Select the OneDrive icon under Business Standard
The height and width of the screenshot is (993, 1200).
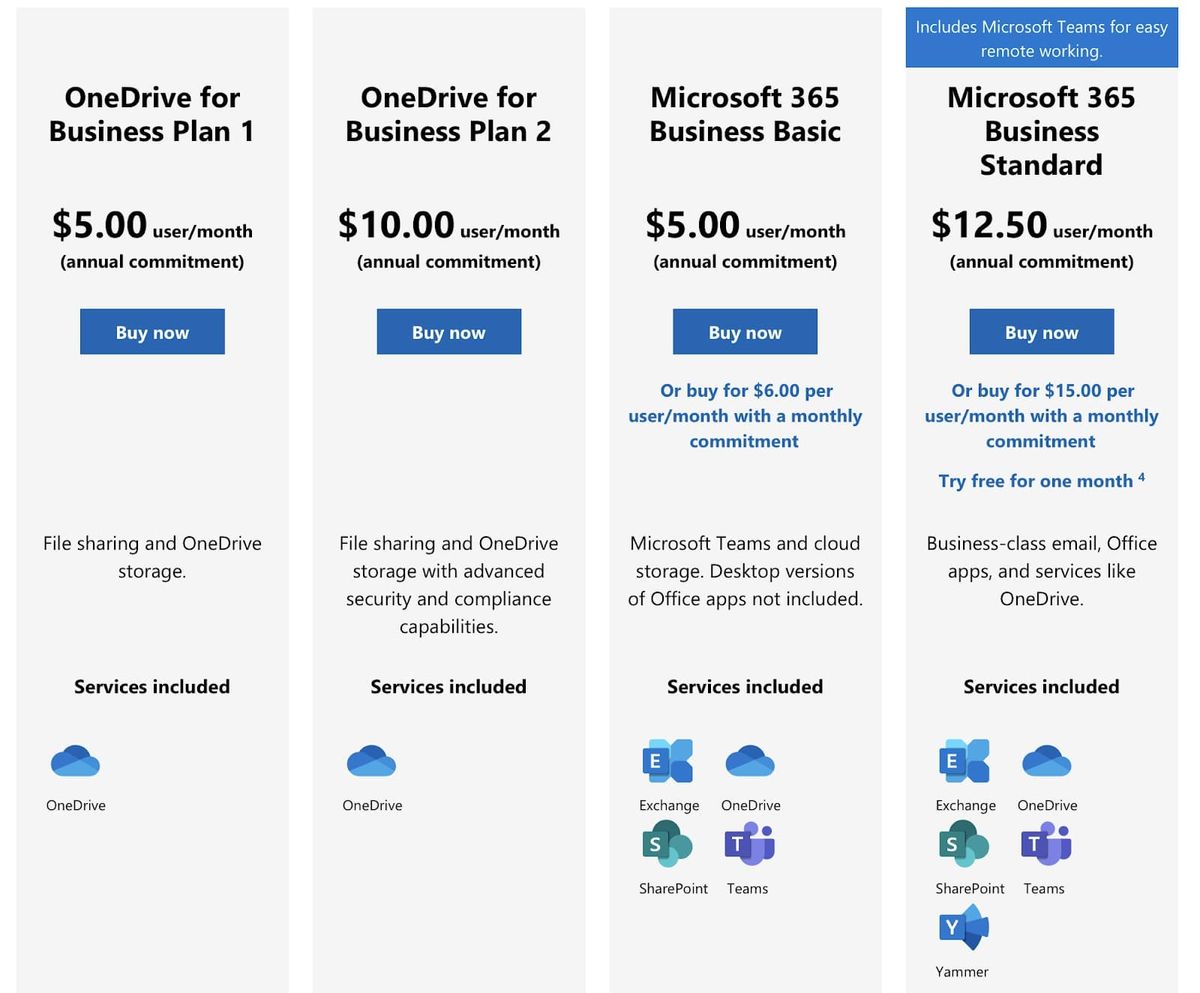(1046, 762)
